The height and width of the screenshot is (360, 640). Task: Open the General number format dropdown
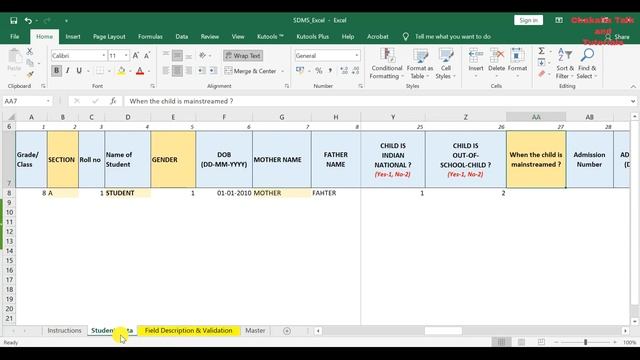357,56
